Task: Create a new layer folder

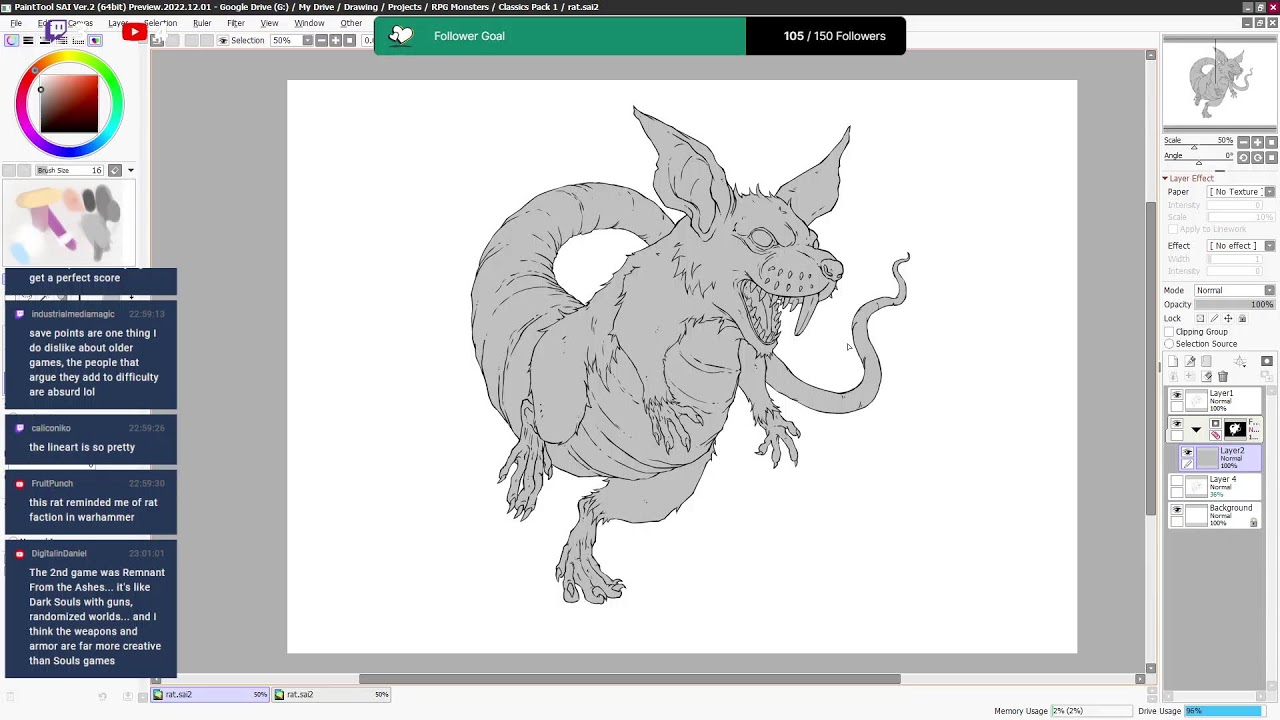Action: tap(1206, 361)
